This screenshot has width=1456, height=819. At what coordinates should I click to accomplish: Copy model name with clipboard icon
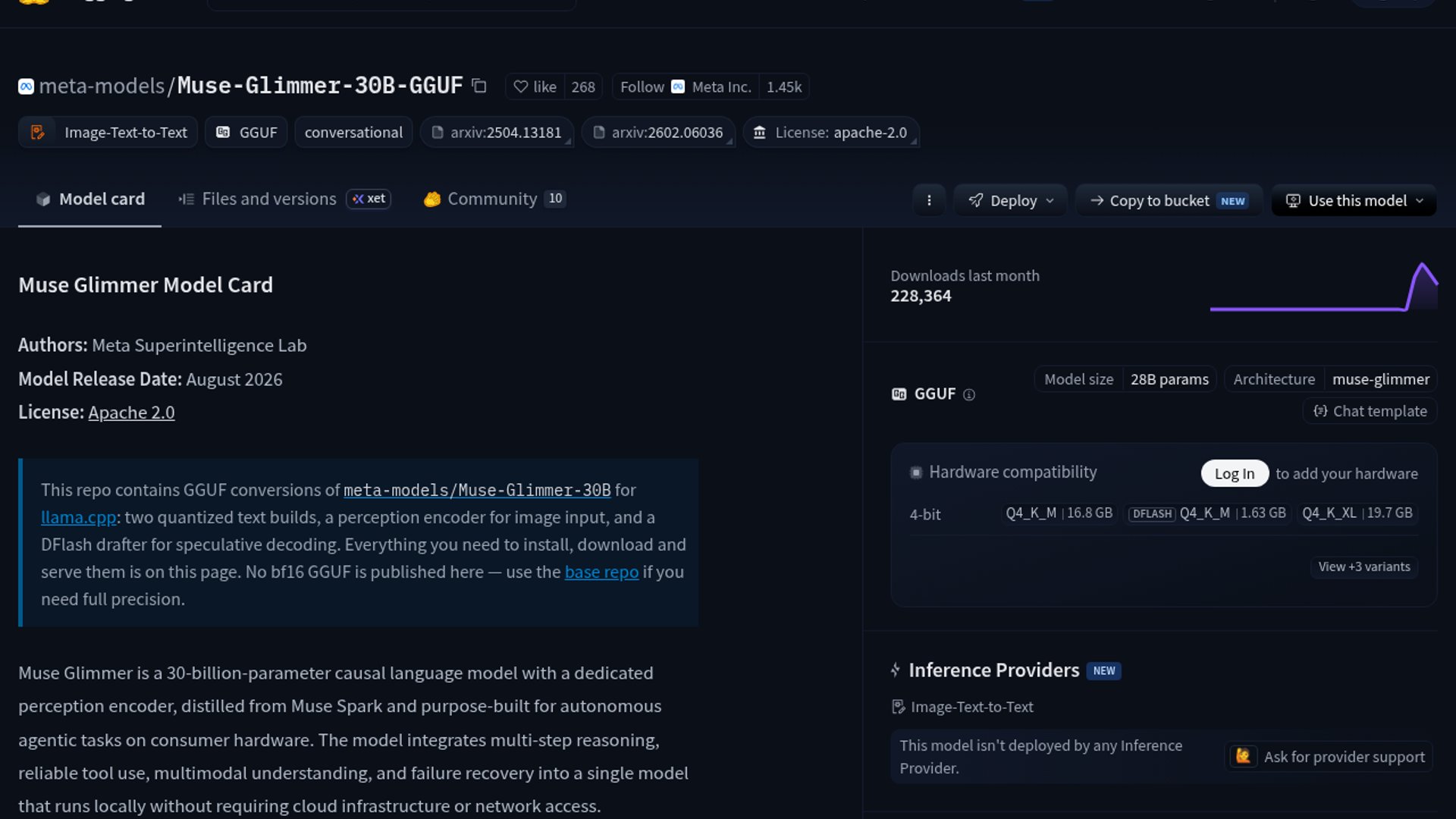tap(479, 86)
